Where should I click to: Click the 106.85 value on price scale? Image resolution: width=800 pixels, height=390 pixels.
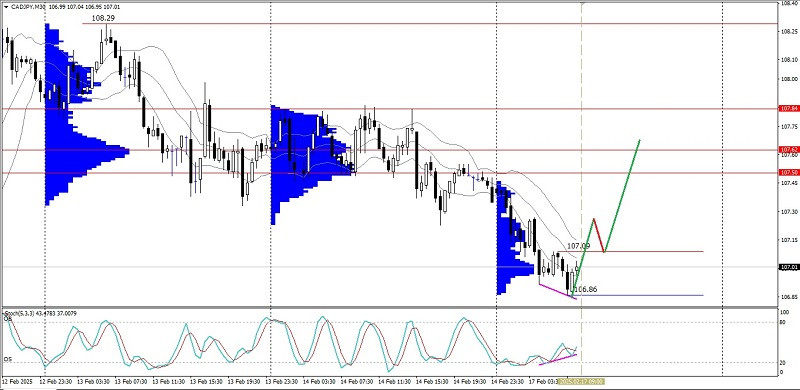pos(788,297)
